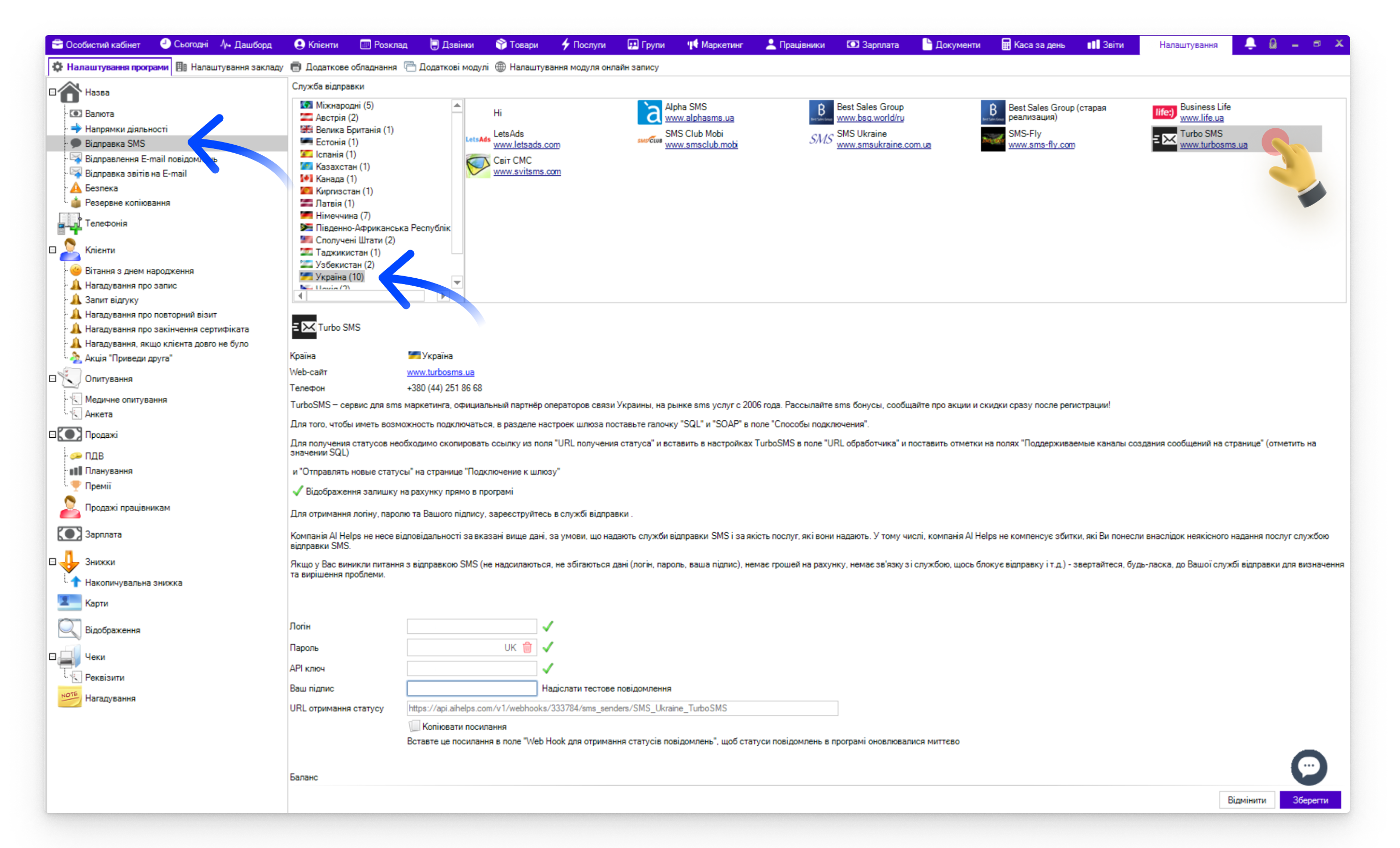This screenshot has height=848, width=1400.
Task: Choose the LetsAds provider logo
Action: click(478, 138)
